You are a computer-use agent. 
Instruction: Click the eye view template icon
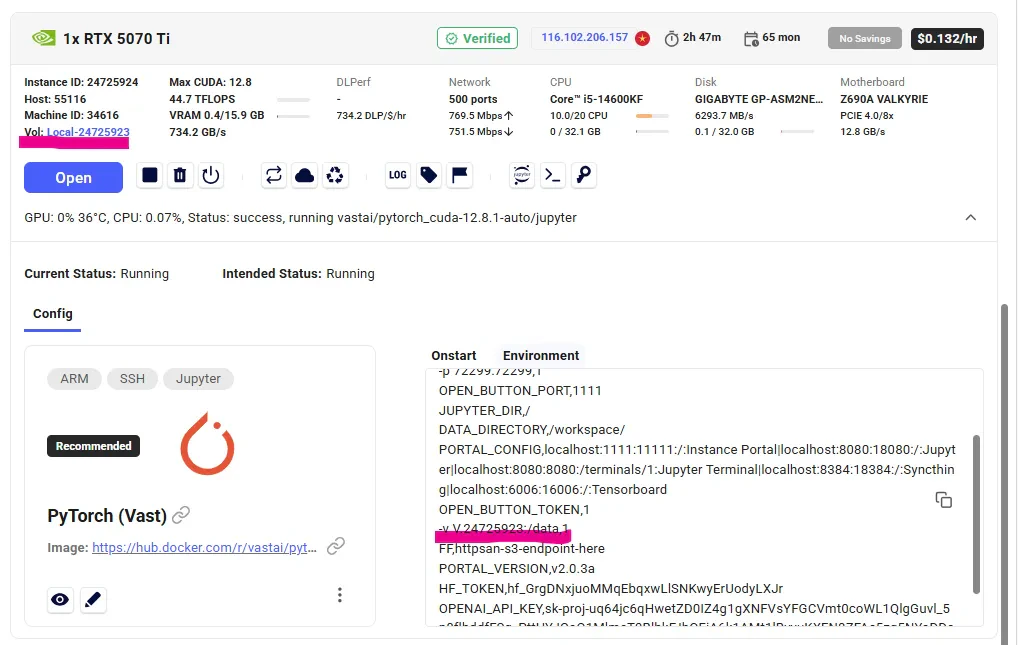[60, 599]
